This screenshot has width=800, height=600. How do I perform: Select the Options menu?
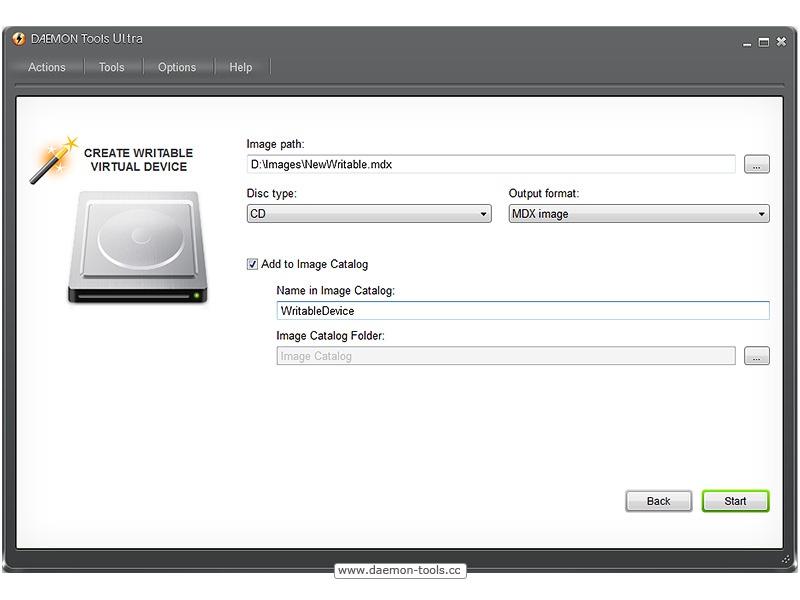click(x=177, y=67)
